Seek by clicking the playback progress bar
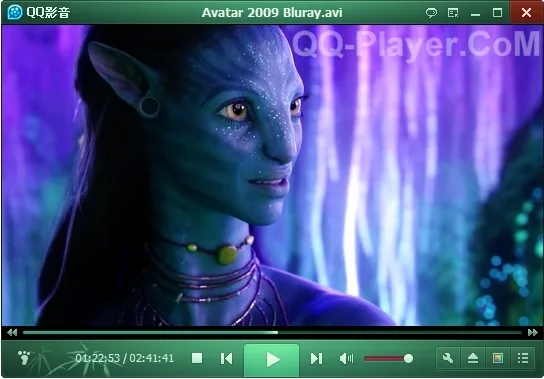 pyautogui.click(x=272, y=332)
